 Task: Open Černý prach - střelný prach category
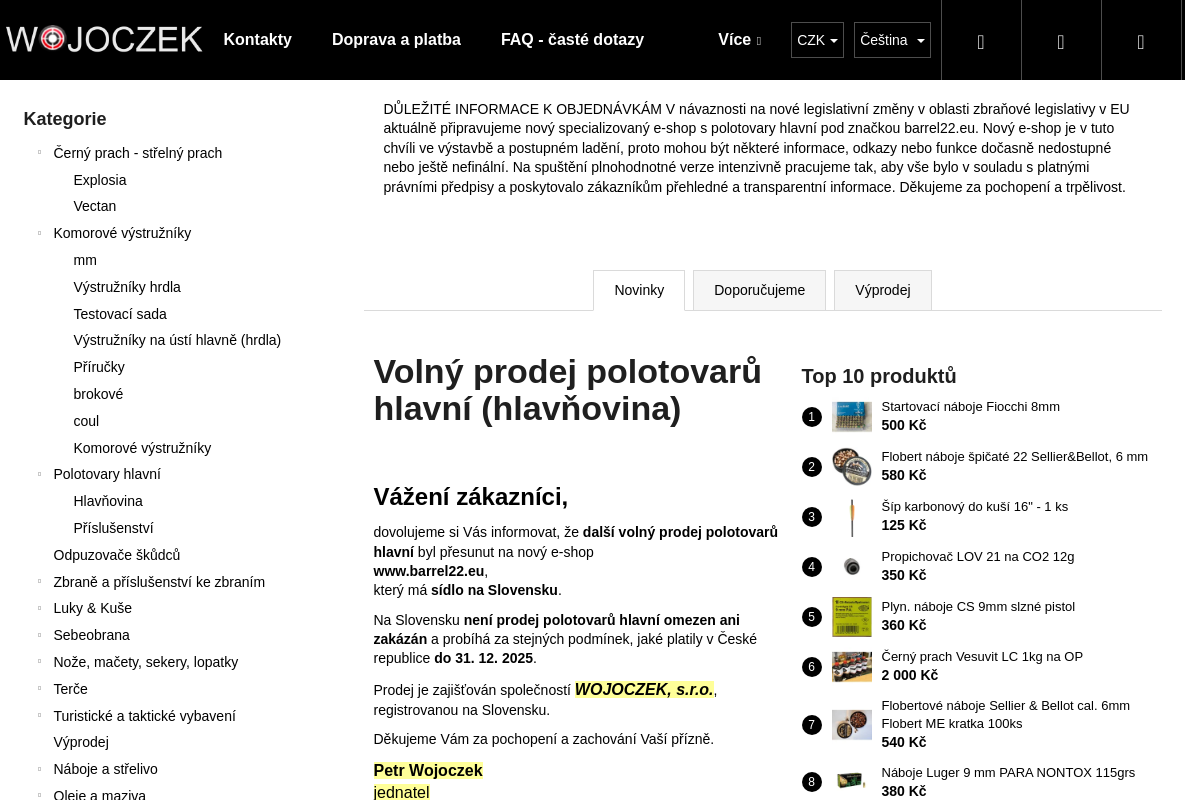click(x=138, y=153)
